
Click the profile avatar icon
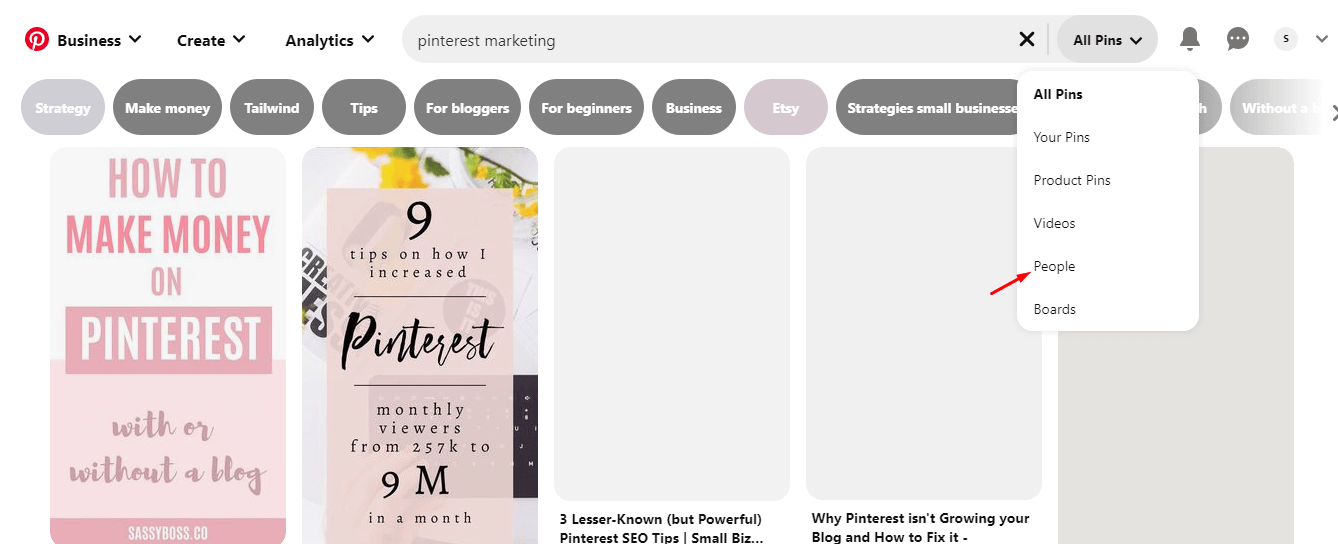coord(1286,39)
